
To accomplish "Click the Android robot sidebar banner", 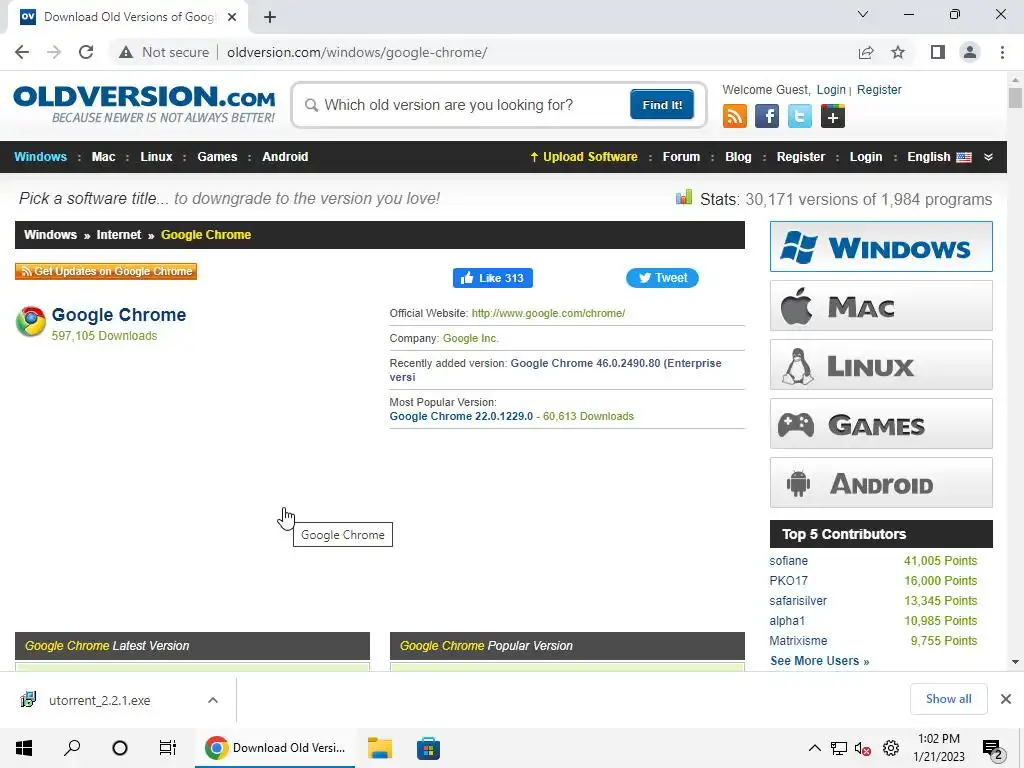I will [881, 483].
